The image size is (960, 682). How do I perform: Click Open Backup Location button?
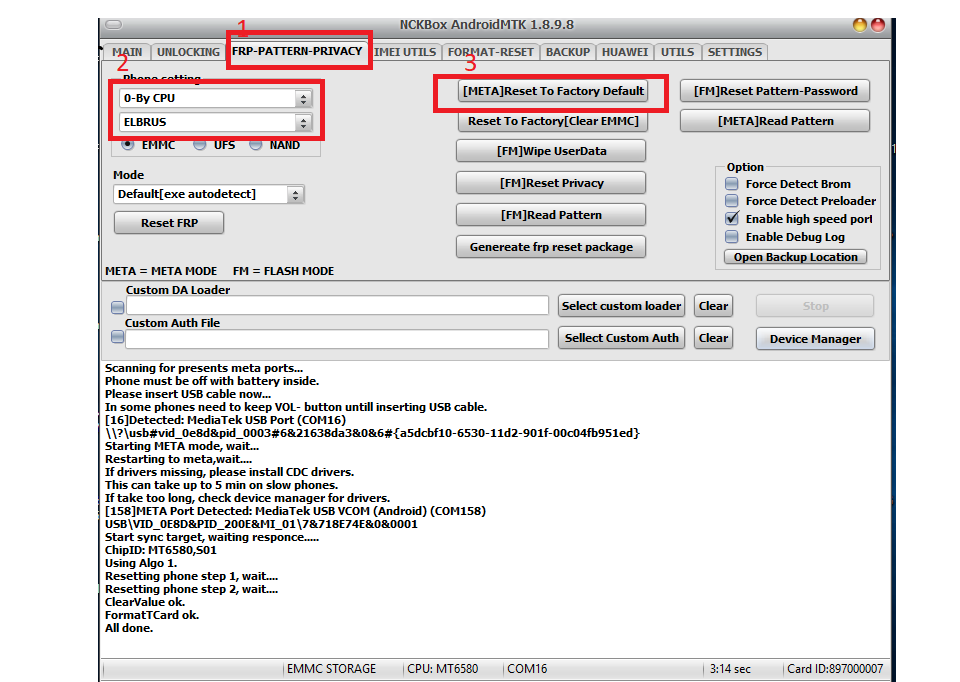[795, 257]
